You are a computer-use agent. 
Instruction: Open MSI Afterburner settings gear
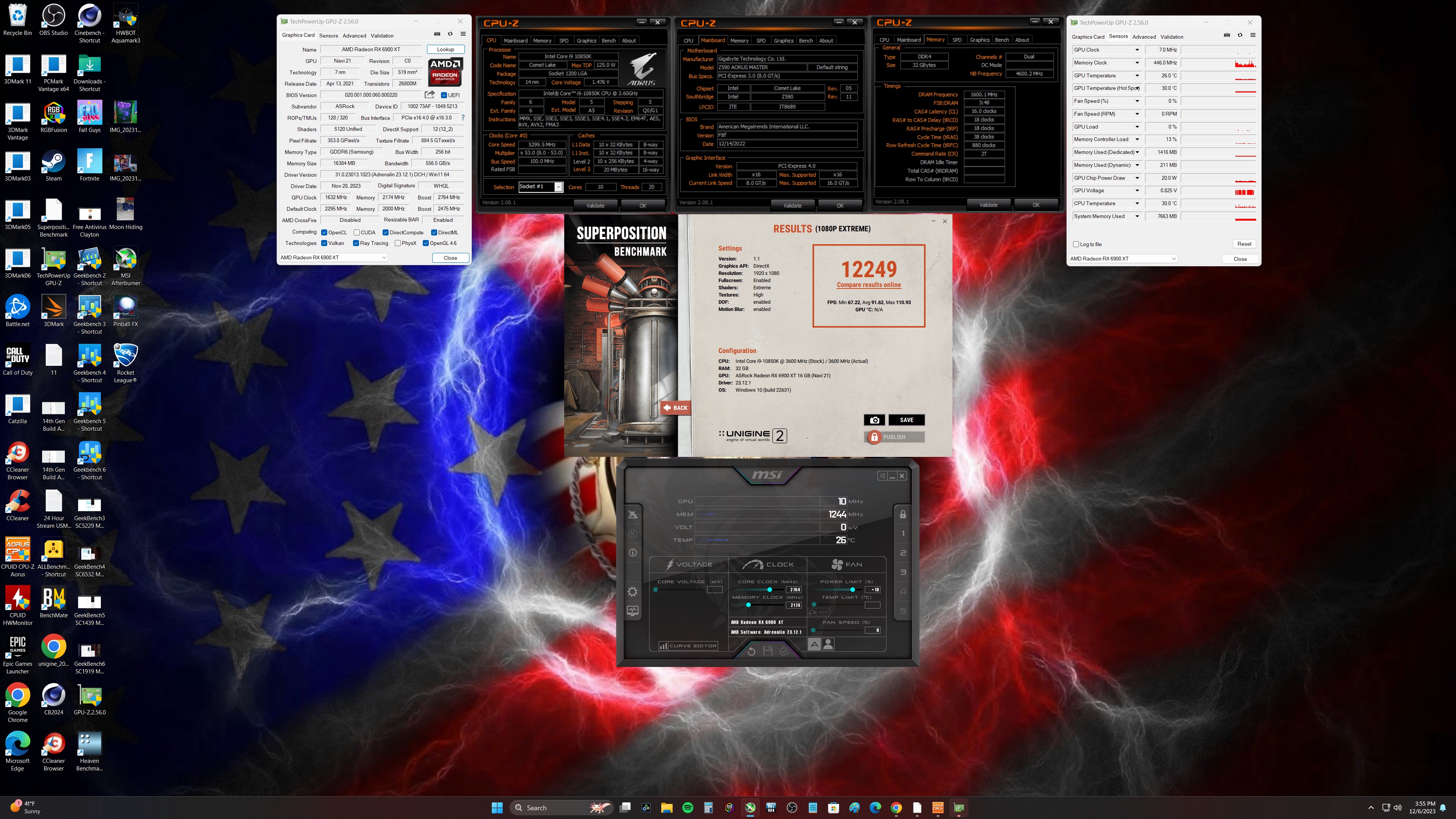632,592
